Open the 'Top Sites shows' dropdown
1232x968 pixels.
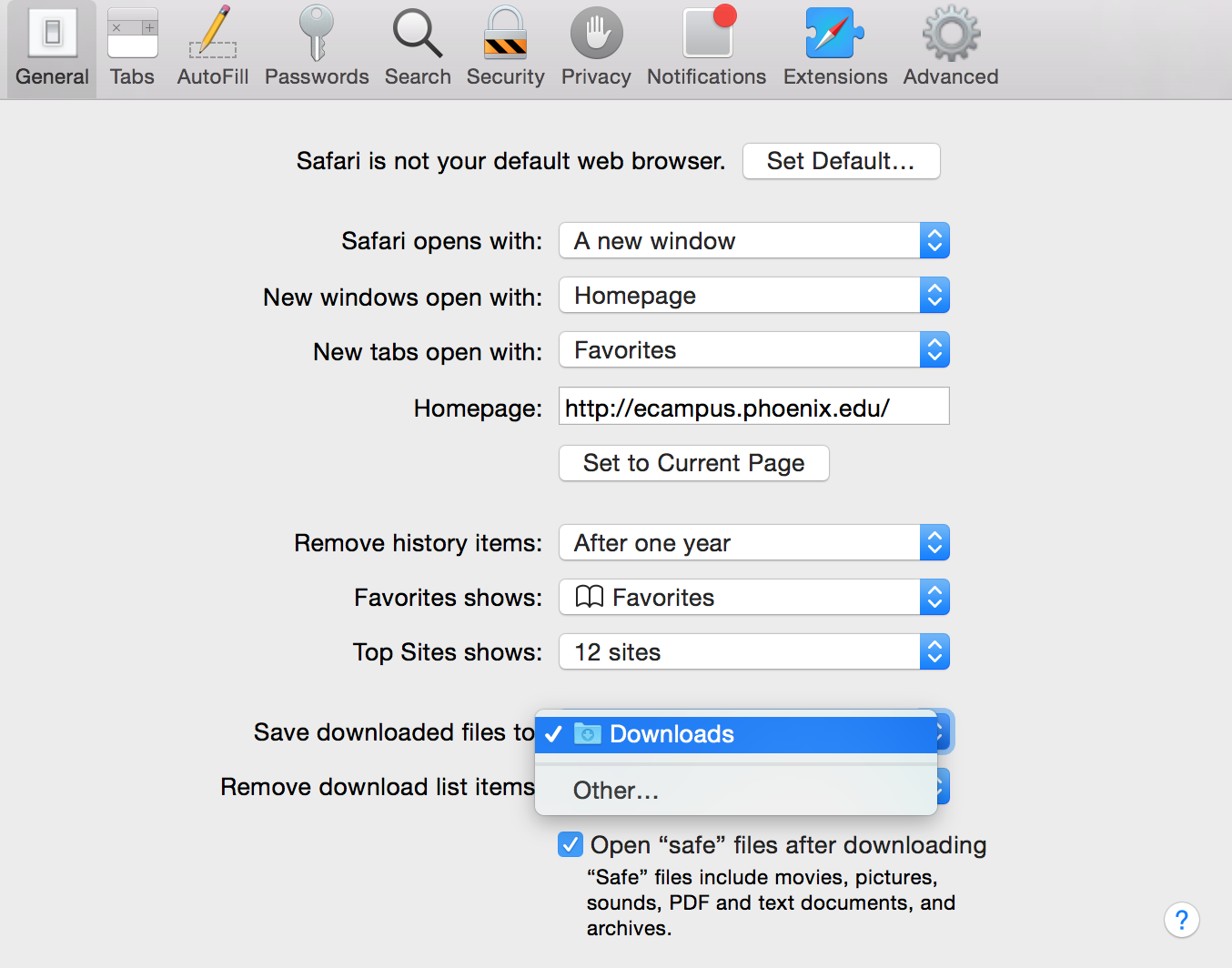click(x=754, y=652)
